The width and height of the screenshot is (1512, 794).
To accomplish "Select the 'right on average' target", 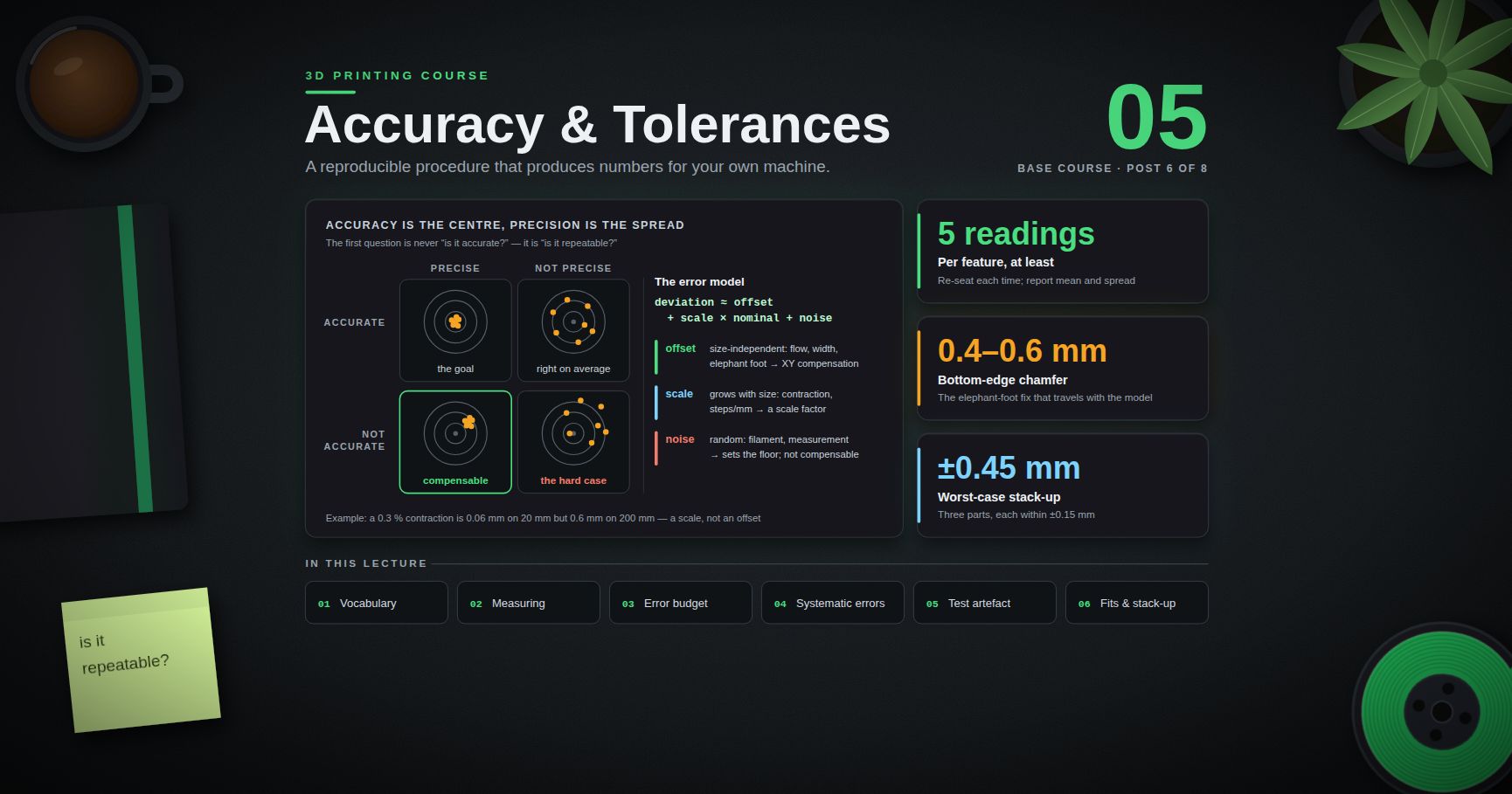I will (573, 330).
